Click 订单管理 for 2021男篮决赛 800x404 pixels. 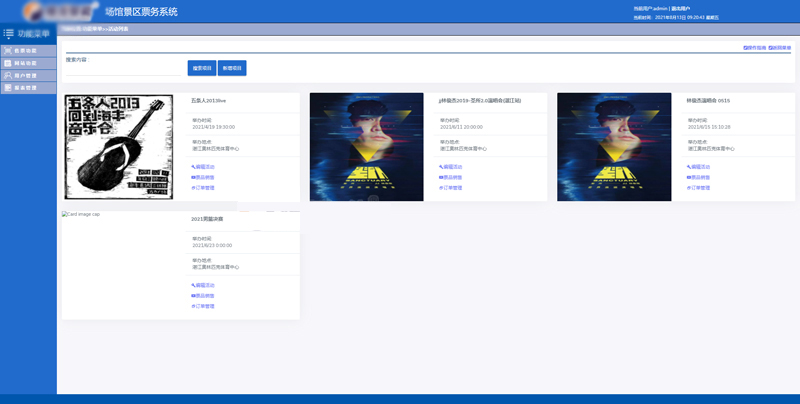click(x=203, y=306)
